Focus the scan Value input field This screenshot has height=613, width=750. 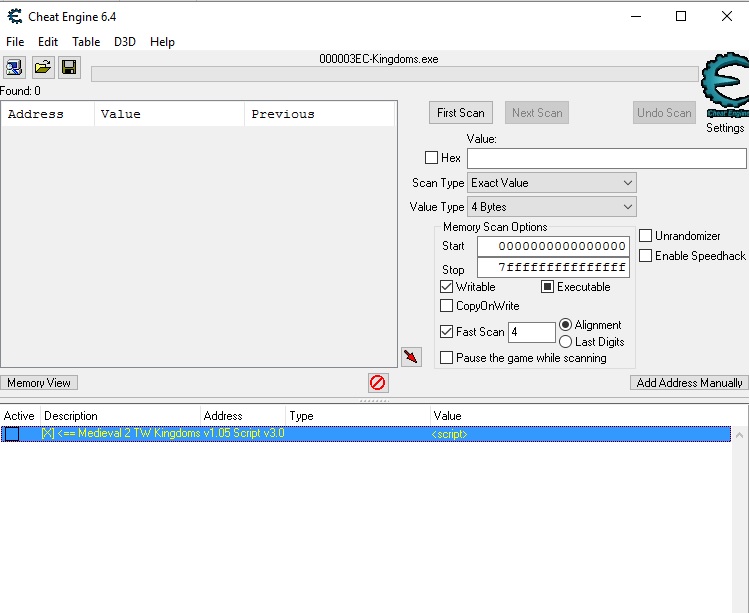(607, 158)
